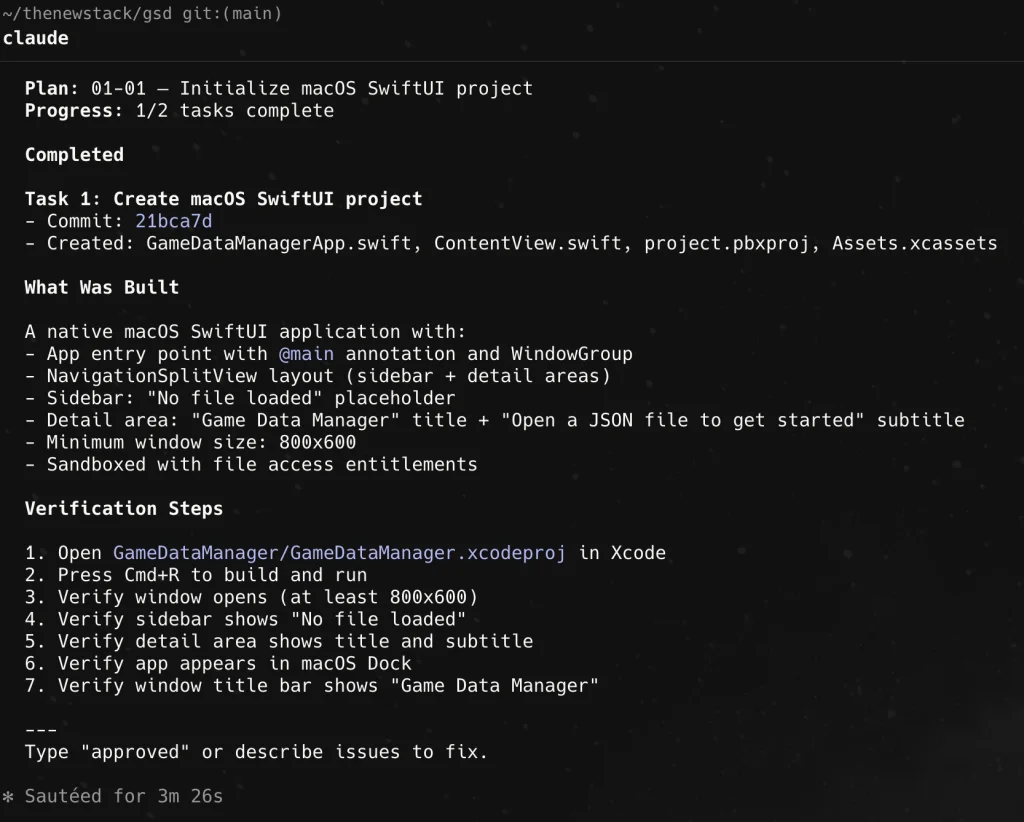Click the Progress 1/2 tasks complete line

click(x=180, y=110)
